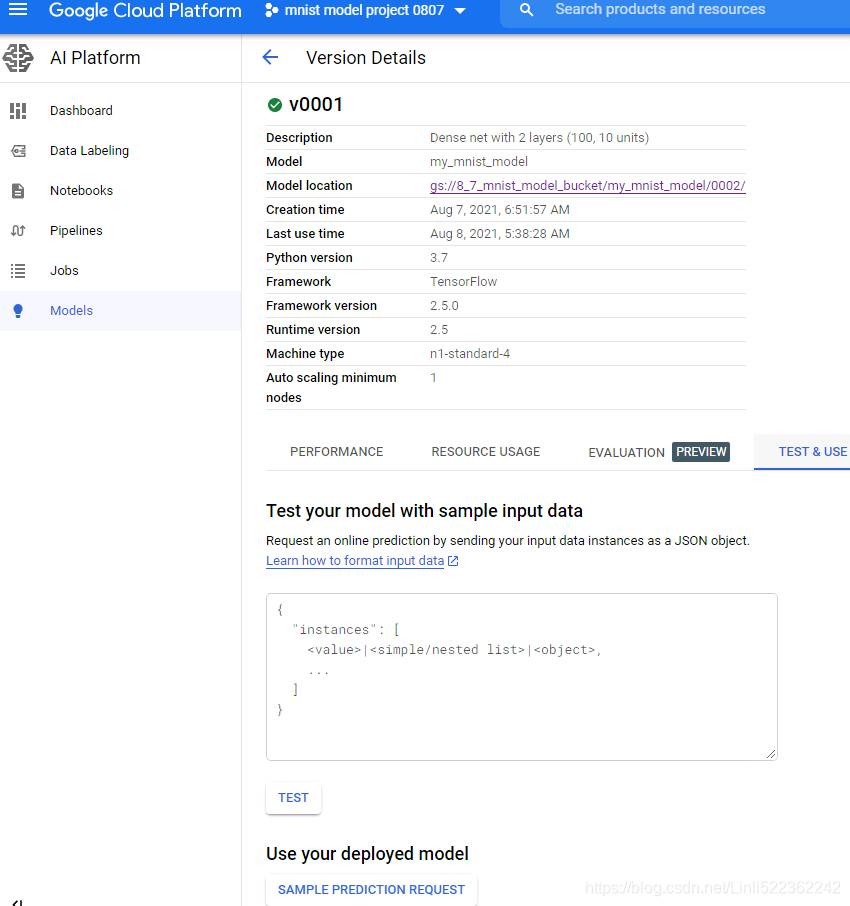Click the AI Platform brain logo icon

point(18,58)
